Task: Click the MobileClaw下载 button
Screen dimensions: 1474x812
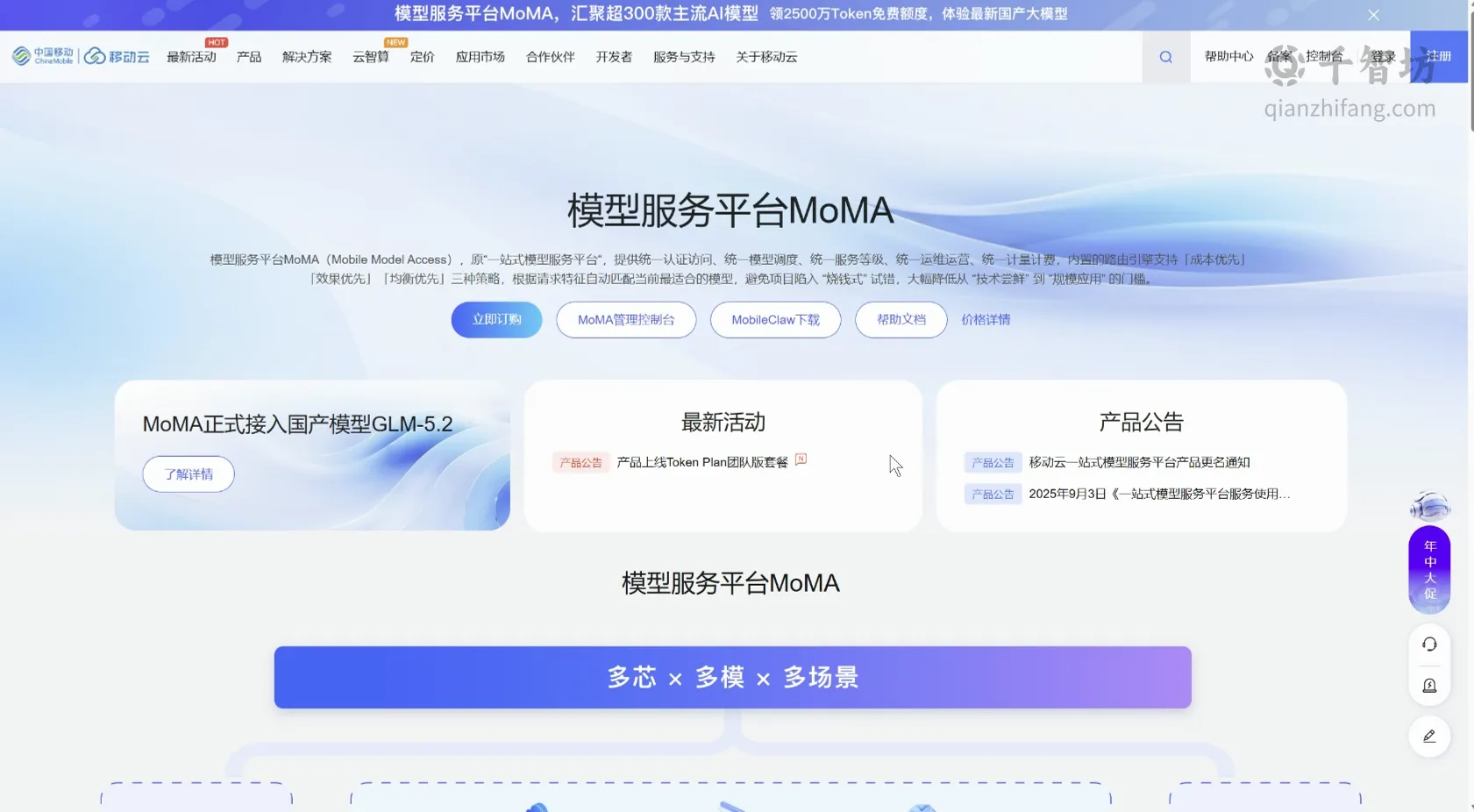Action: [x=776, y=320]
